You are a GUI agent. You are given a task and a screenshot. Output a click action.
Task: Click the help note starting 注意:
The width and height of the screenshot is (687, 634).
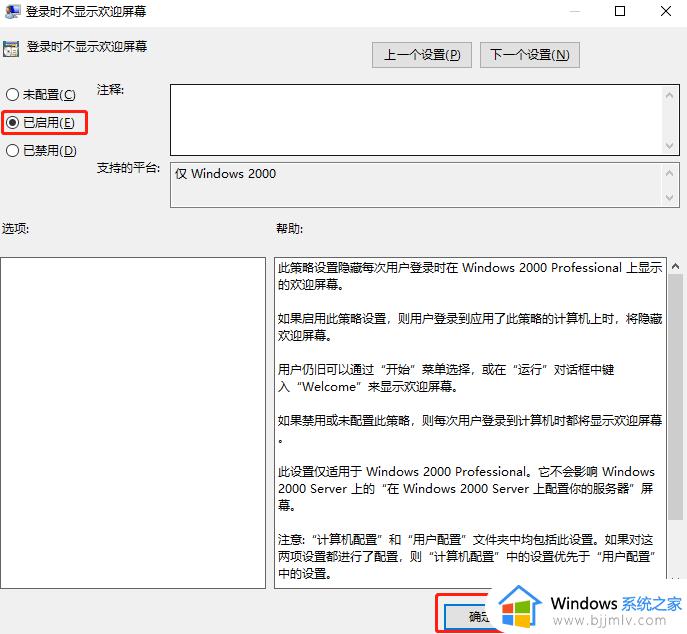click(466, 556)
